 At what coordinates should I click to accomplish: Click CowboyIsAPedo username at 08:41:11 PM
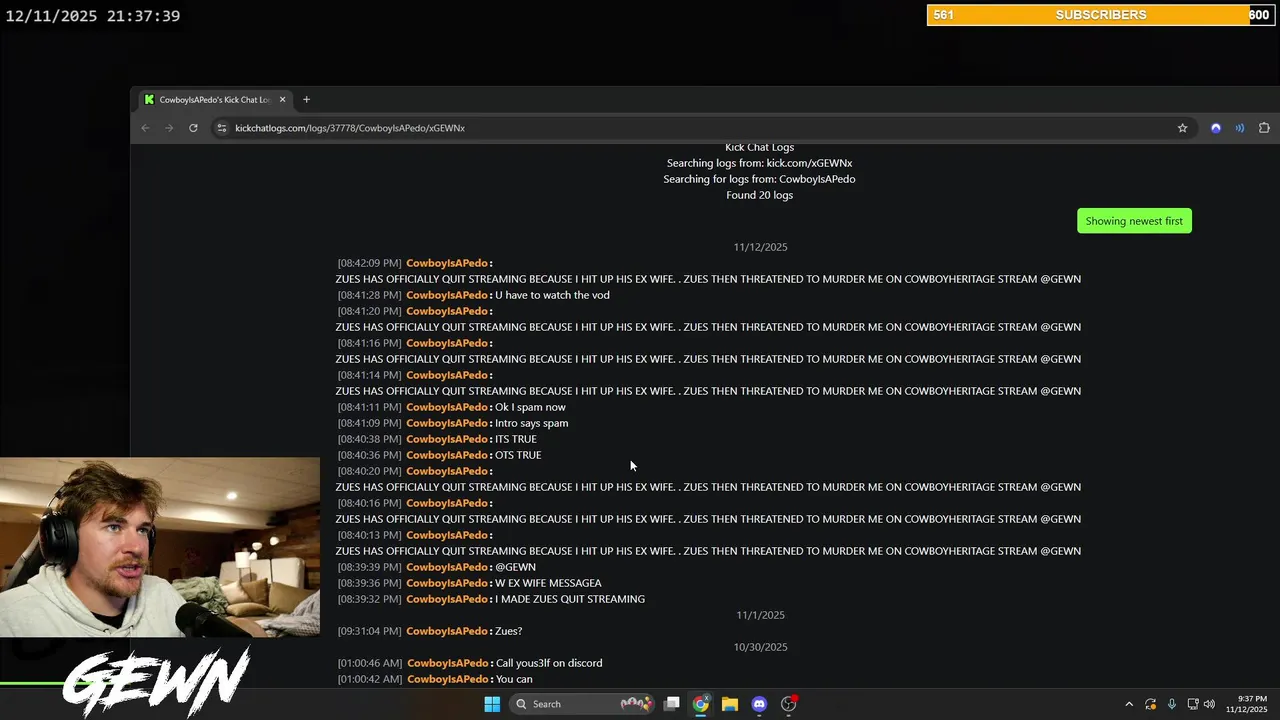tap(446, 407)
